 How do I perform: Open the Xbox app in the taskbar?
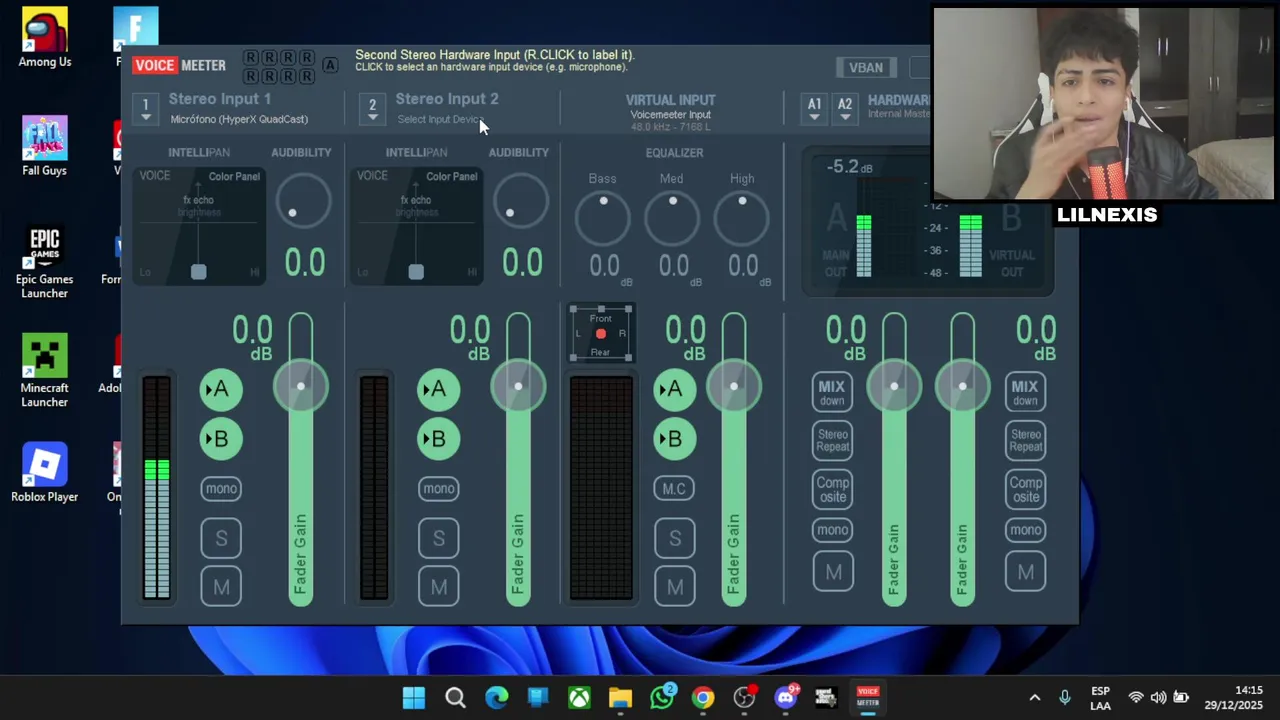579,697
